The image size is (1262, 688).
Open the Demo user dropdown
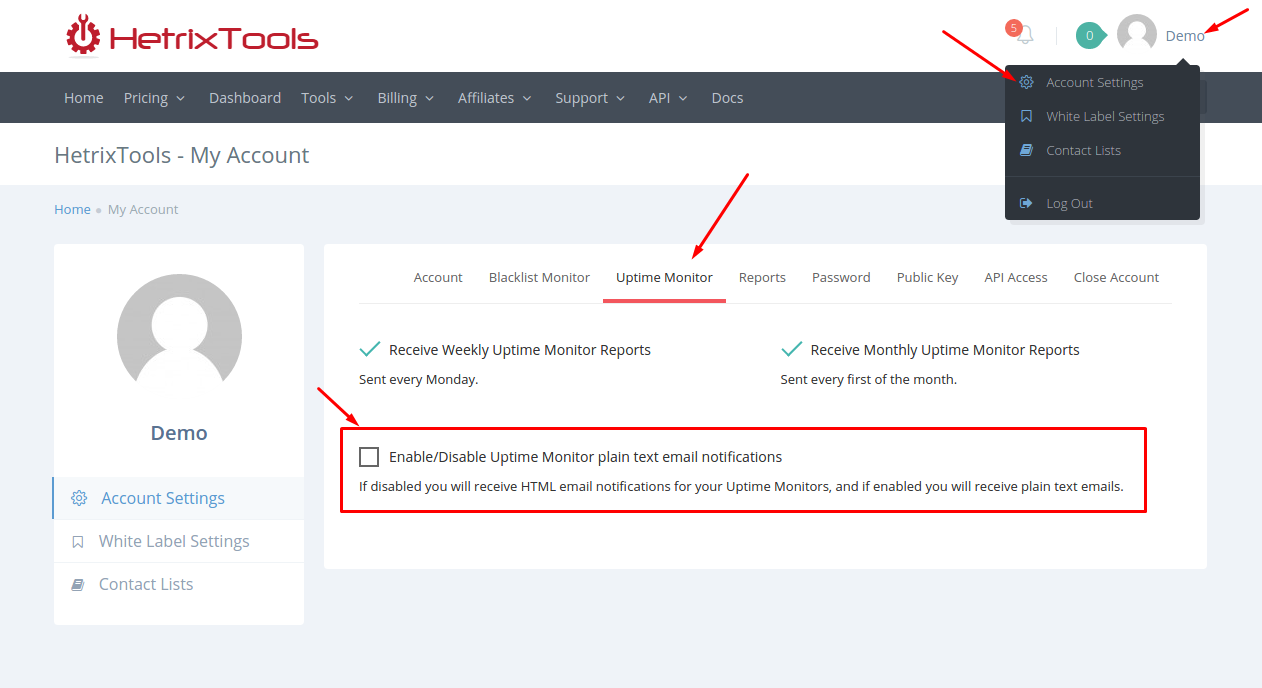(x=1185, y=36)
